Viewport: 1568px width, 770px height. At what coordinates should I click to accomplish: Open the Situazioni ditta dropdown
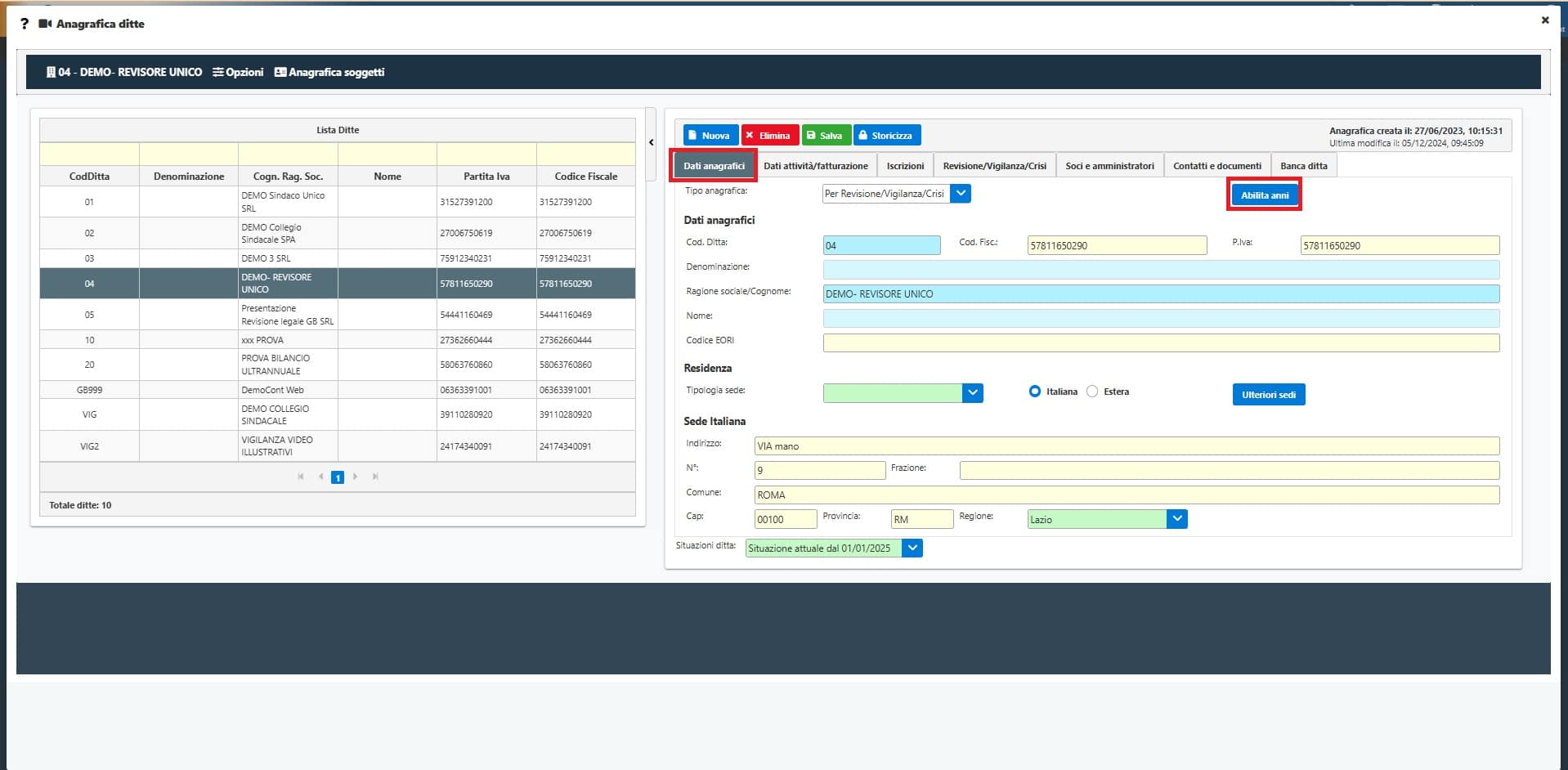[x=912, y=548]
